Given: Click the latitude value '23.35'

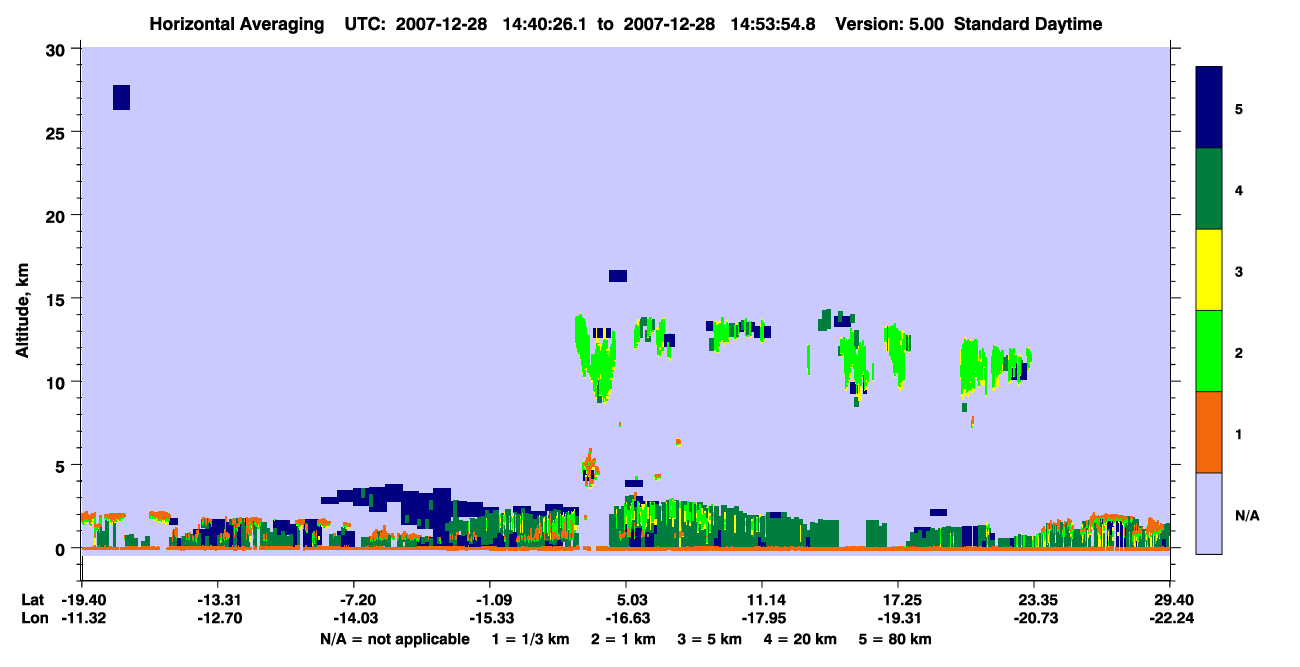Looking at the screenshot, I should pyautogui.click(x=1034, y=600).
